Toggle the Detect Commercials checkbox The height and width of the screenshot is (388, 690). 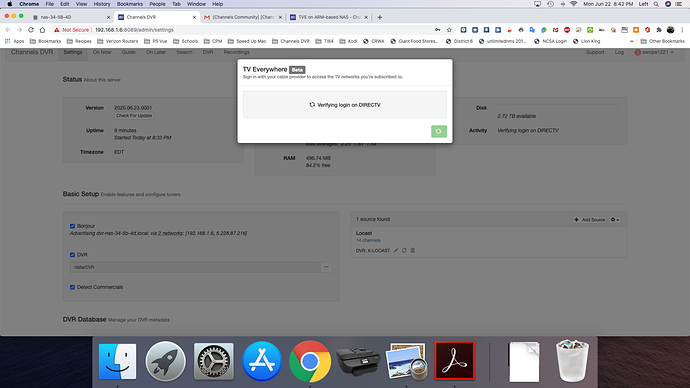(x=72, y=287)
